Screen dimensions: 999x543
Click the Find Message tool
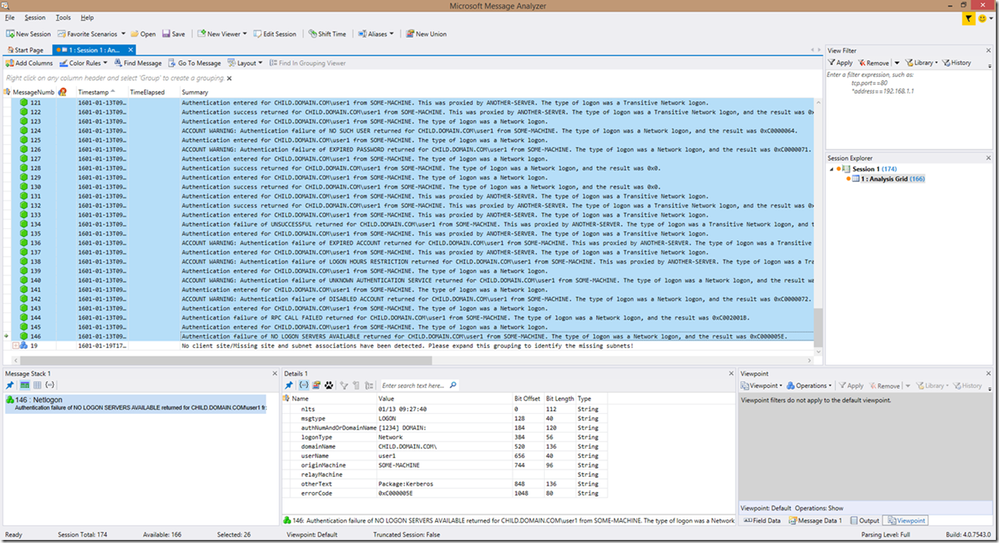pyautogui.click(x=138, y=63)
